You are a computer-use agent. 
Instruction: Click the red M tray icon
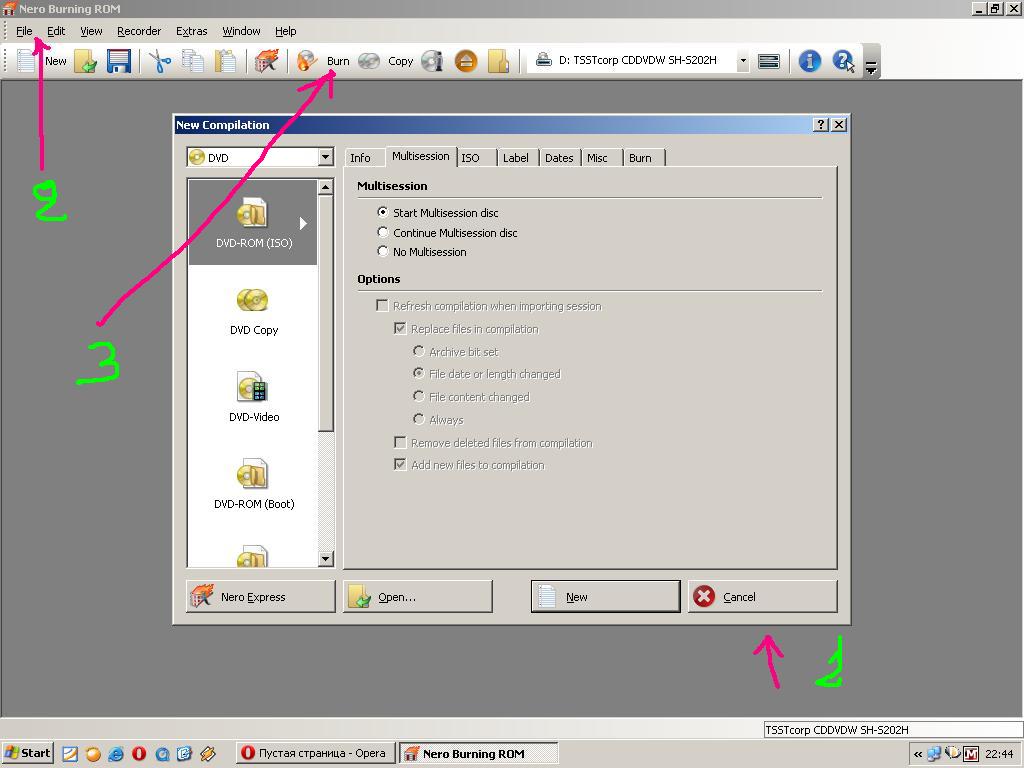pos(970,754)
